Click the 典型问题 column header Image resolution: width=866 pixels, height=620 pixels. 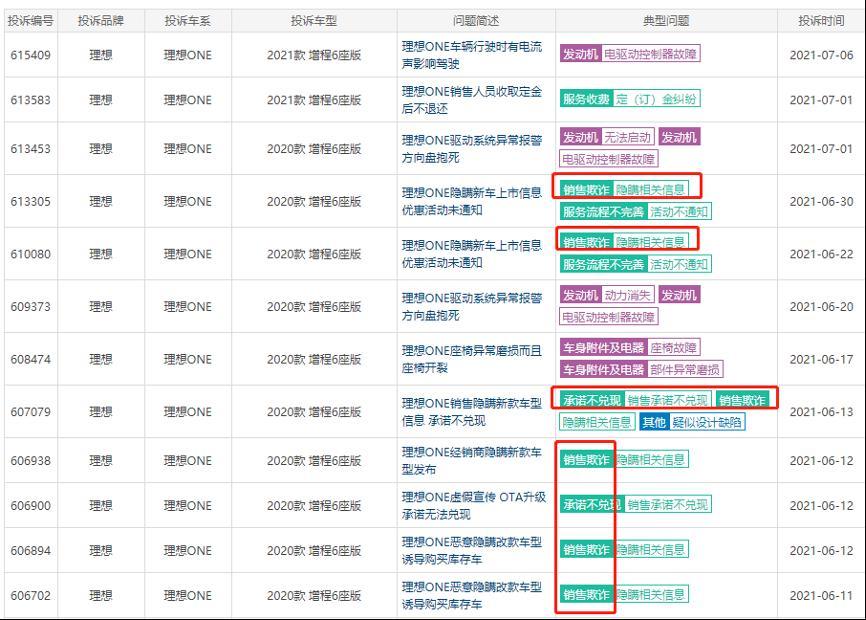(x=666, y=21)
